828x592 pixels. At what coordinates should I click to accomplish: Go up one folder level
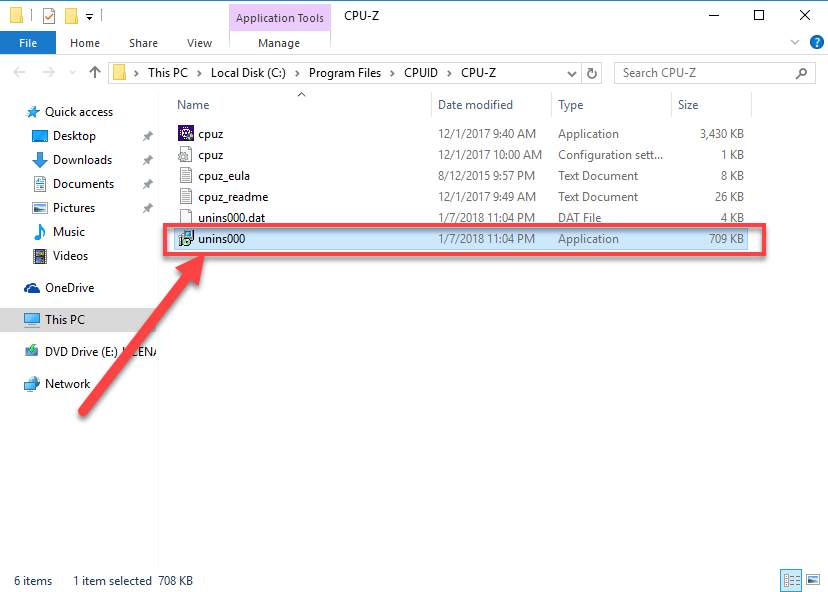(95, 72)
